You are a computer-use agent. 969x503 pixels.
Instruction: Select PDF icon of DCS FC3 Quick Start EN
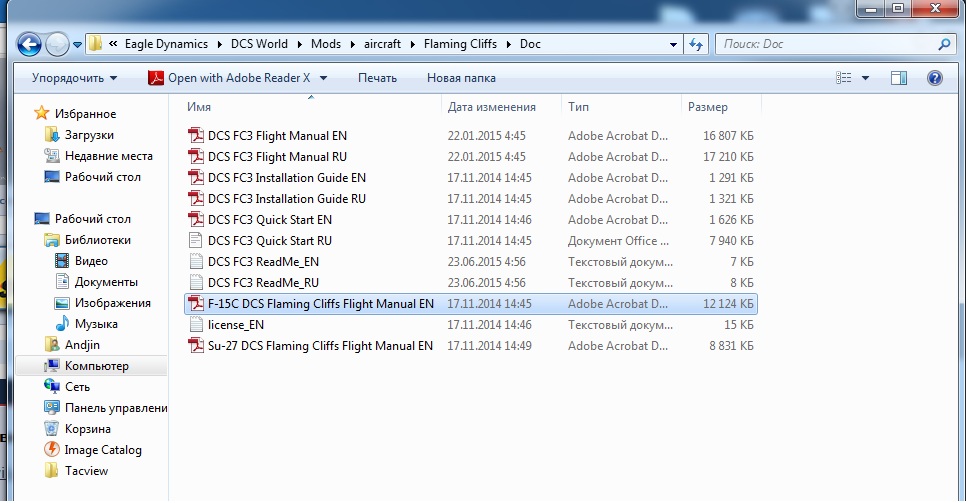(196, 219)
